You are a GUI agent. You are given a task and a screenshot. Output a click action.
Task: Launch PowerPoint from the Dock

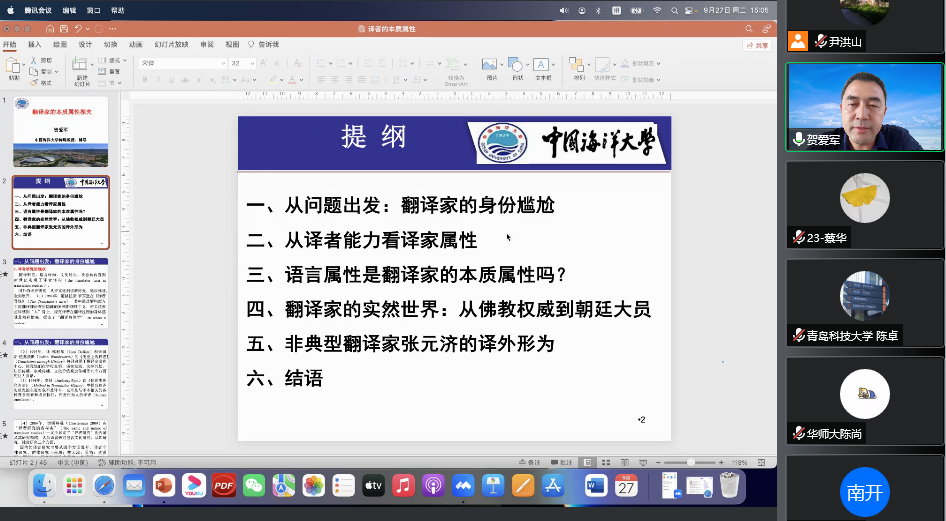click(164, 486)
